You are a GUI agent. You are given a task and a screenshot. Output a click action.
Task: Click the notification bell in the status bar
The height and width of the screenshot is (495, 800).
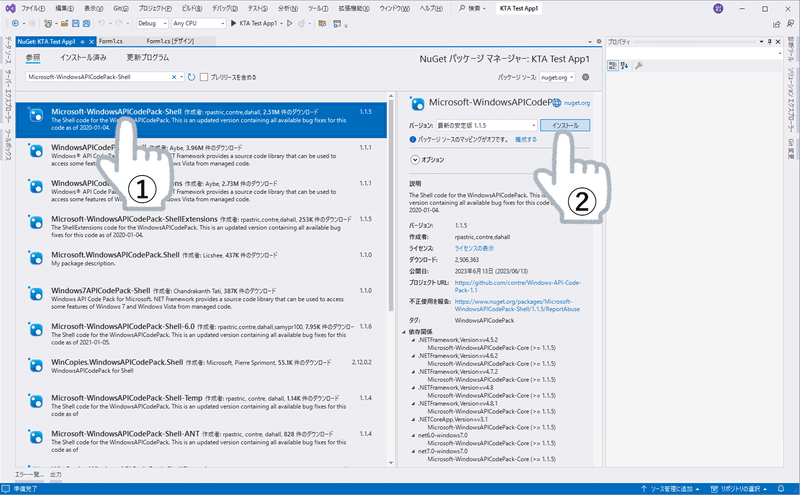(781, 489)
